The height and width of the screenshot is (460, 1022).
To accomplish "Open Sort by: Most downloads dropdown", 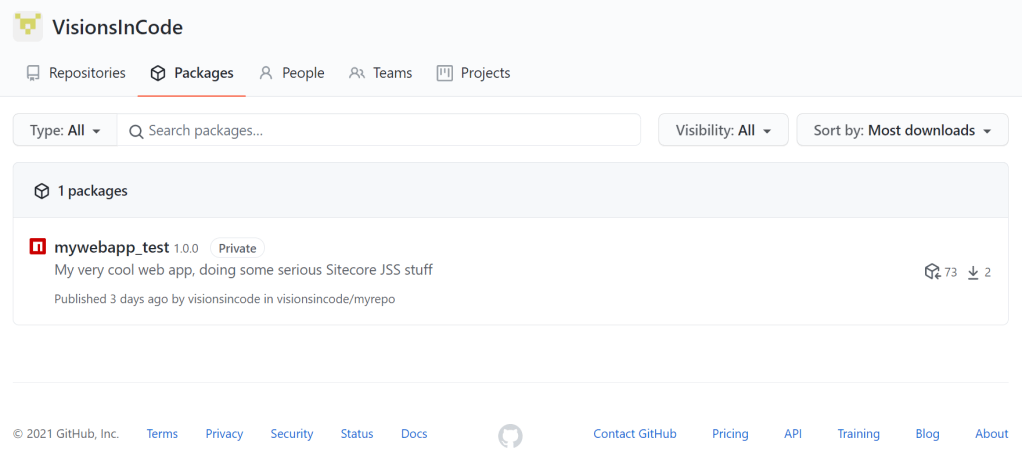I will [x=902, y=130].
